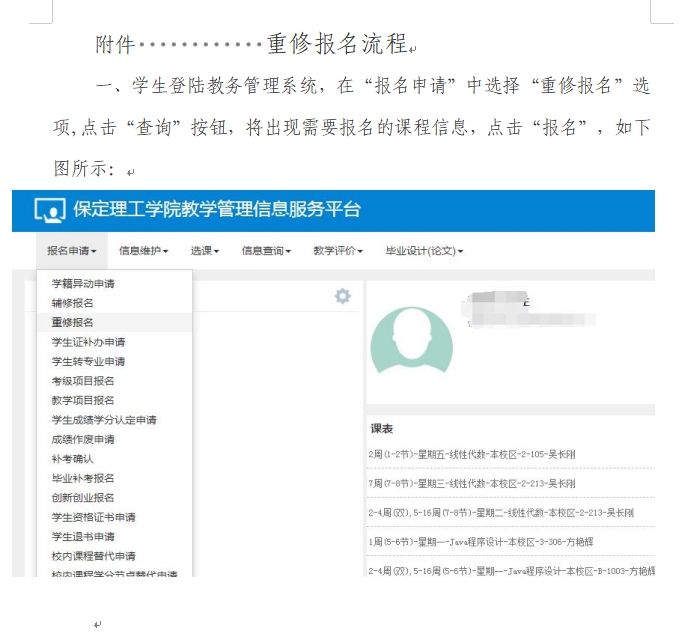Open the 教学评价 dropdown

338,251
